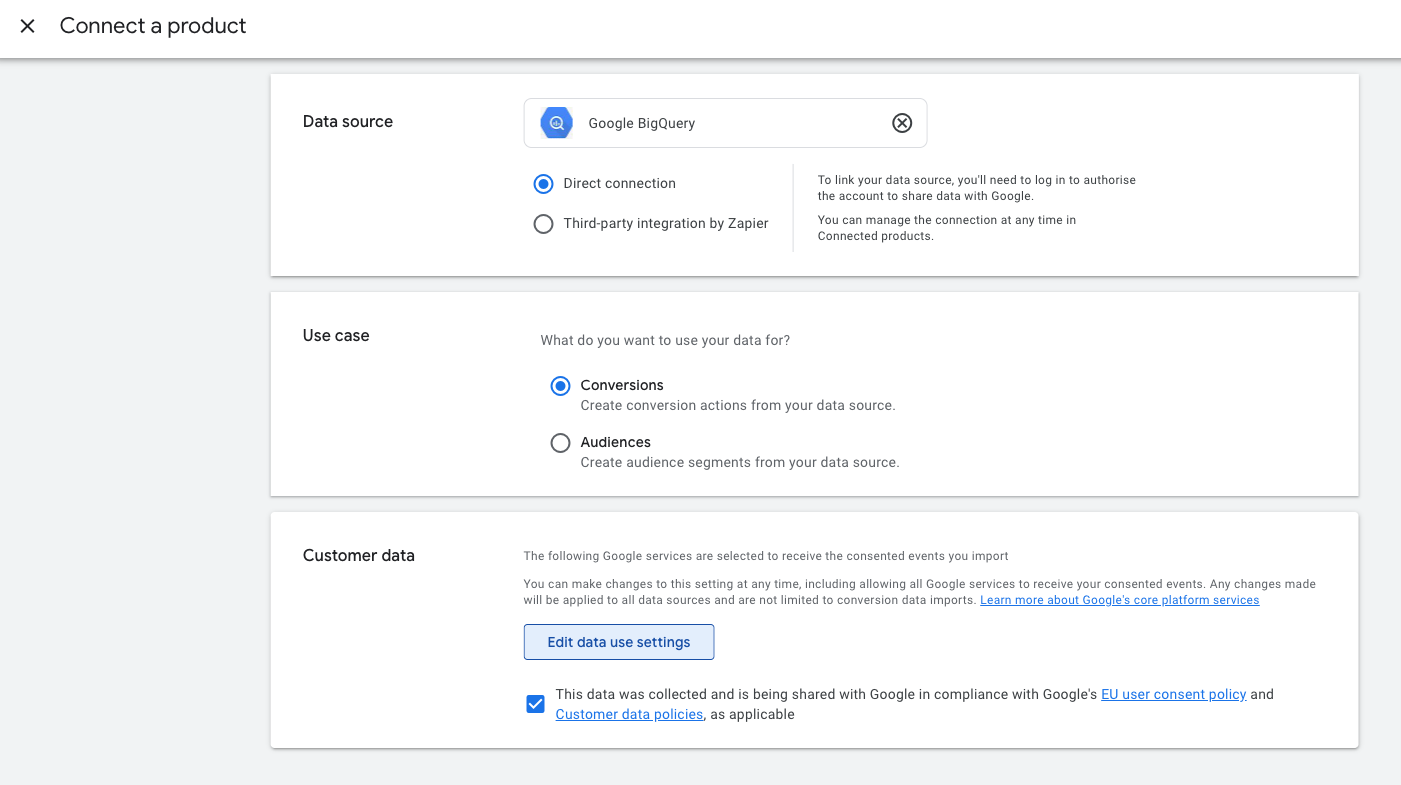The width and height of the screenshot is (1401, 785).
Task: Click the 'What do you want to use your data for?' question
Action: pos(665,341)
